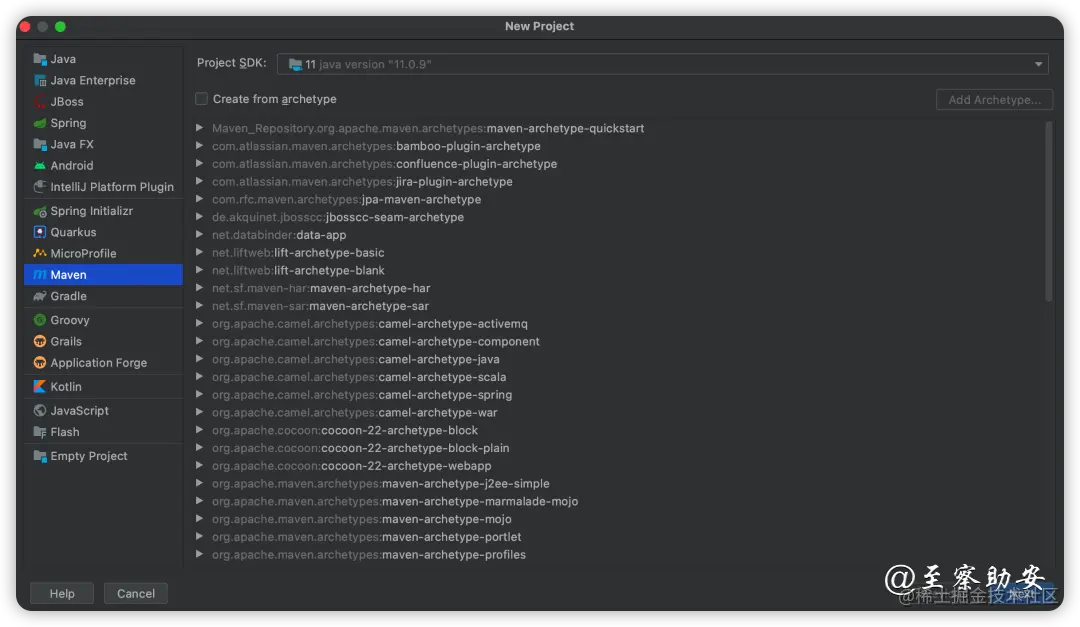1080x627 pixels.
Task: Click the Kotlin icon
Action: (x=40, y=387)
